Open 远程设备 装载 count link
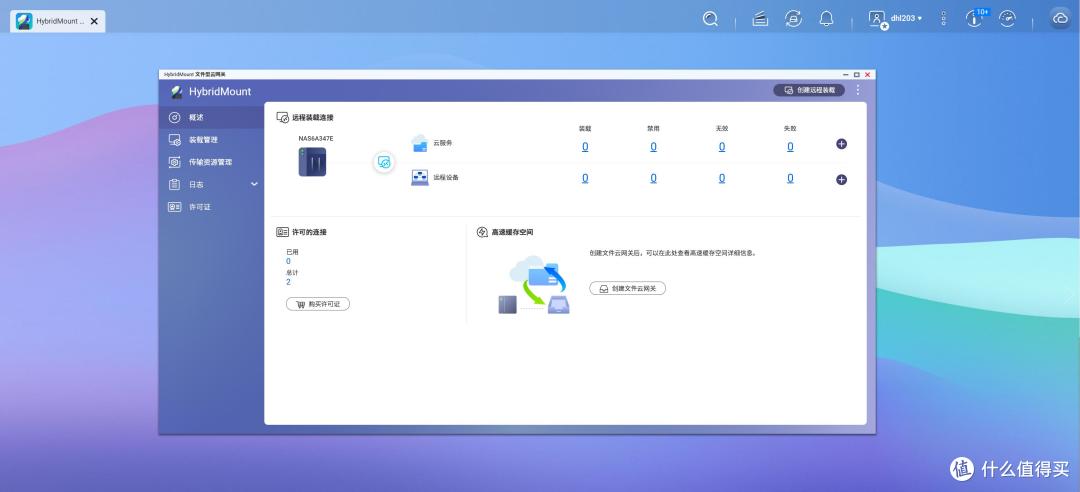This screenshot has height=492, width=1080. pos(585,178)
